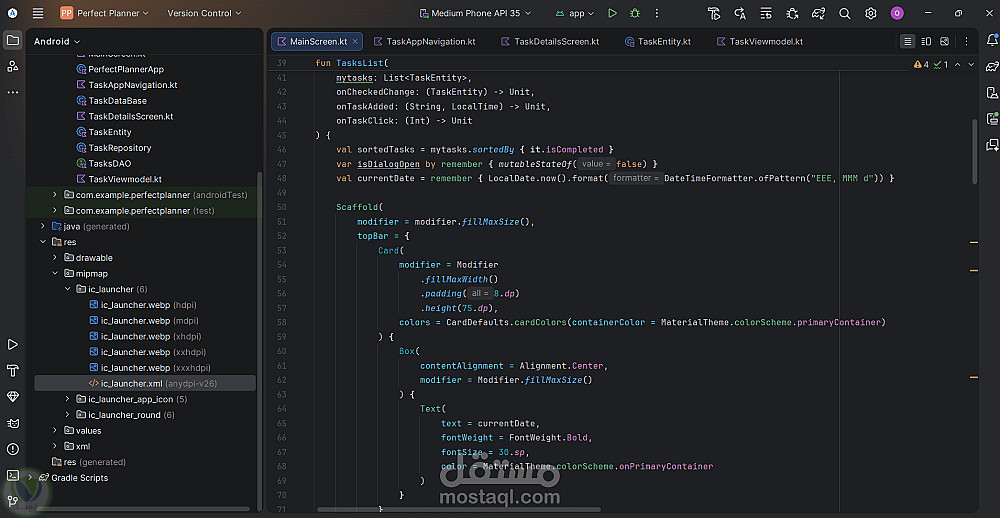Expand the java (generated) folder
The image size is (1000, 518).
(x=43, y=226)
